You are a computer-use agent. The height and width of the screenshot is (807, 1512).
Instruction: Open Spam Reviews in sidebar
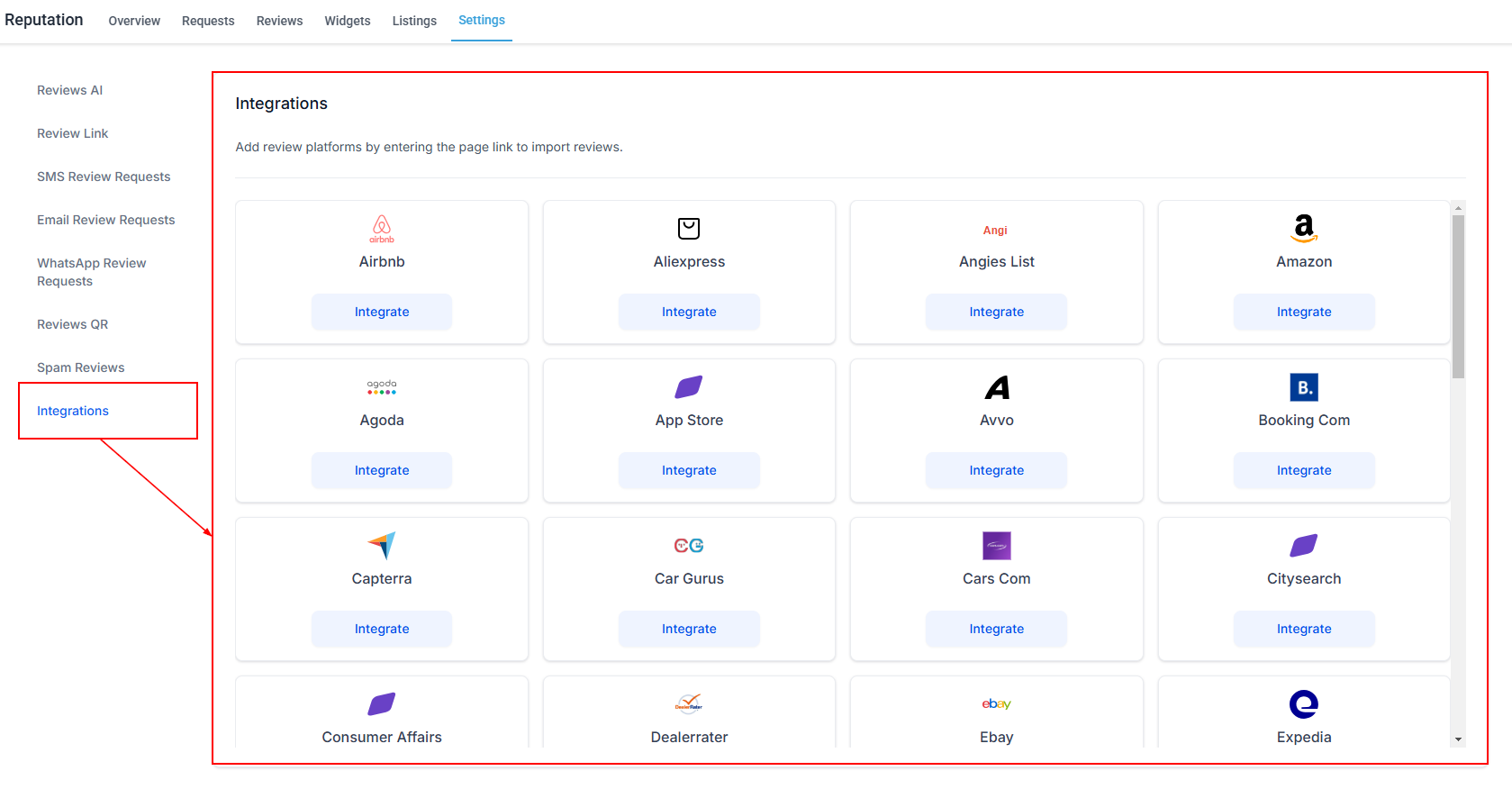click(x=81, y=367)
